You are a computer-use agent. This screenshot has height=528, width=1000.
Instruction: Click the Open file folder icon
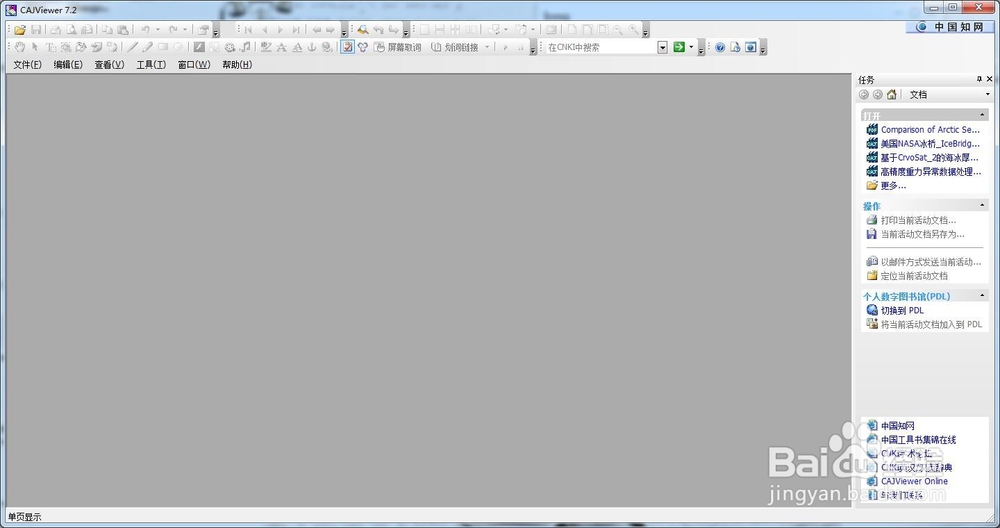coord(20,30)
